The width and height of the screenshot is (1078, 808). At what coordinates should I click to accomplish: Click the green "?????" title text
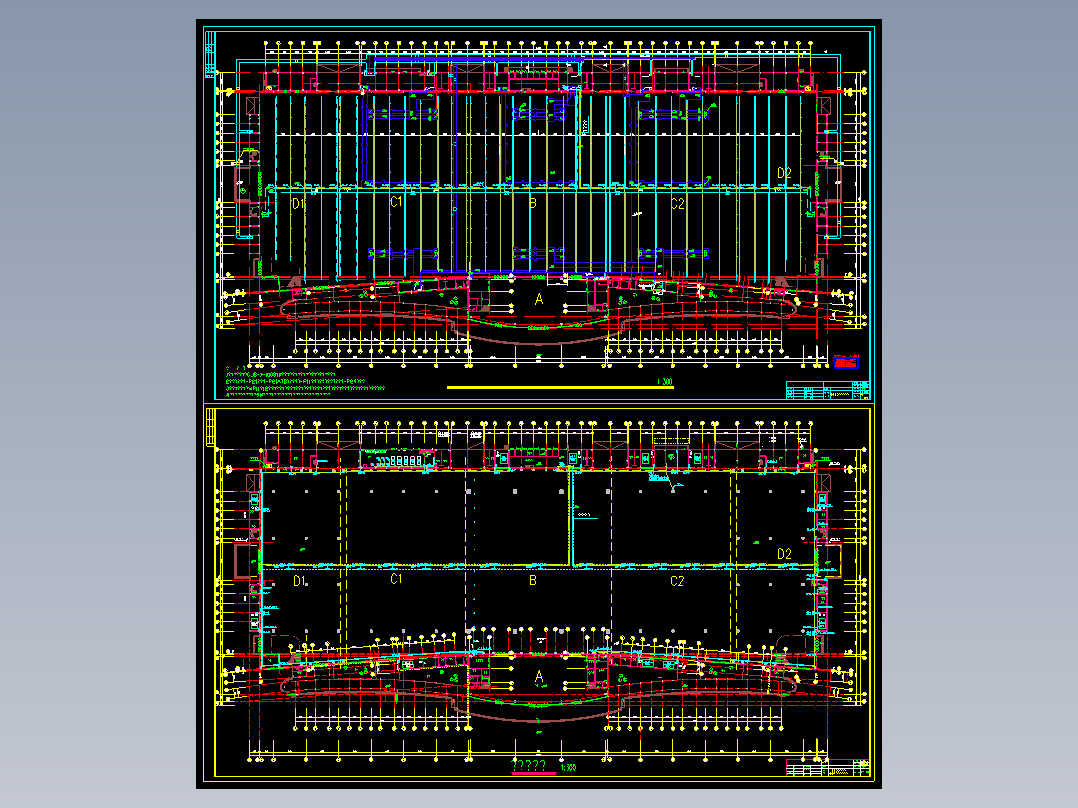point(529,765)
